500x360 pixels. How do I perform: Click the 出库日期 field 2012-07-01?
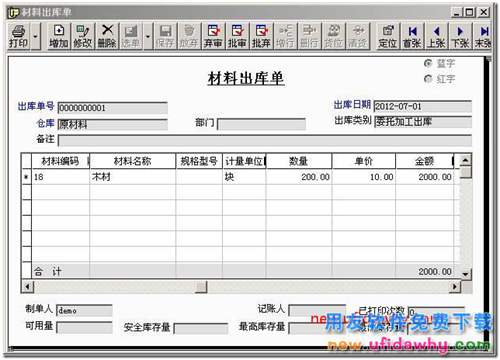click(x=422, y=107)
